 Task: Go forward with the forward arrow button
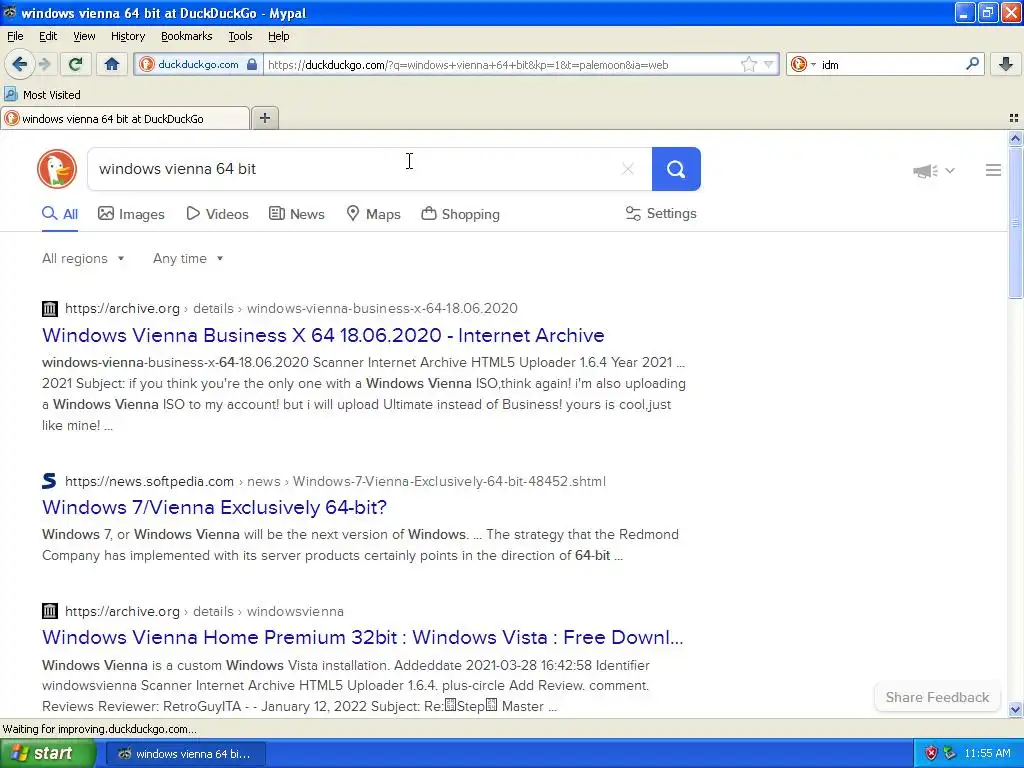point(45,64)
